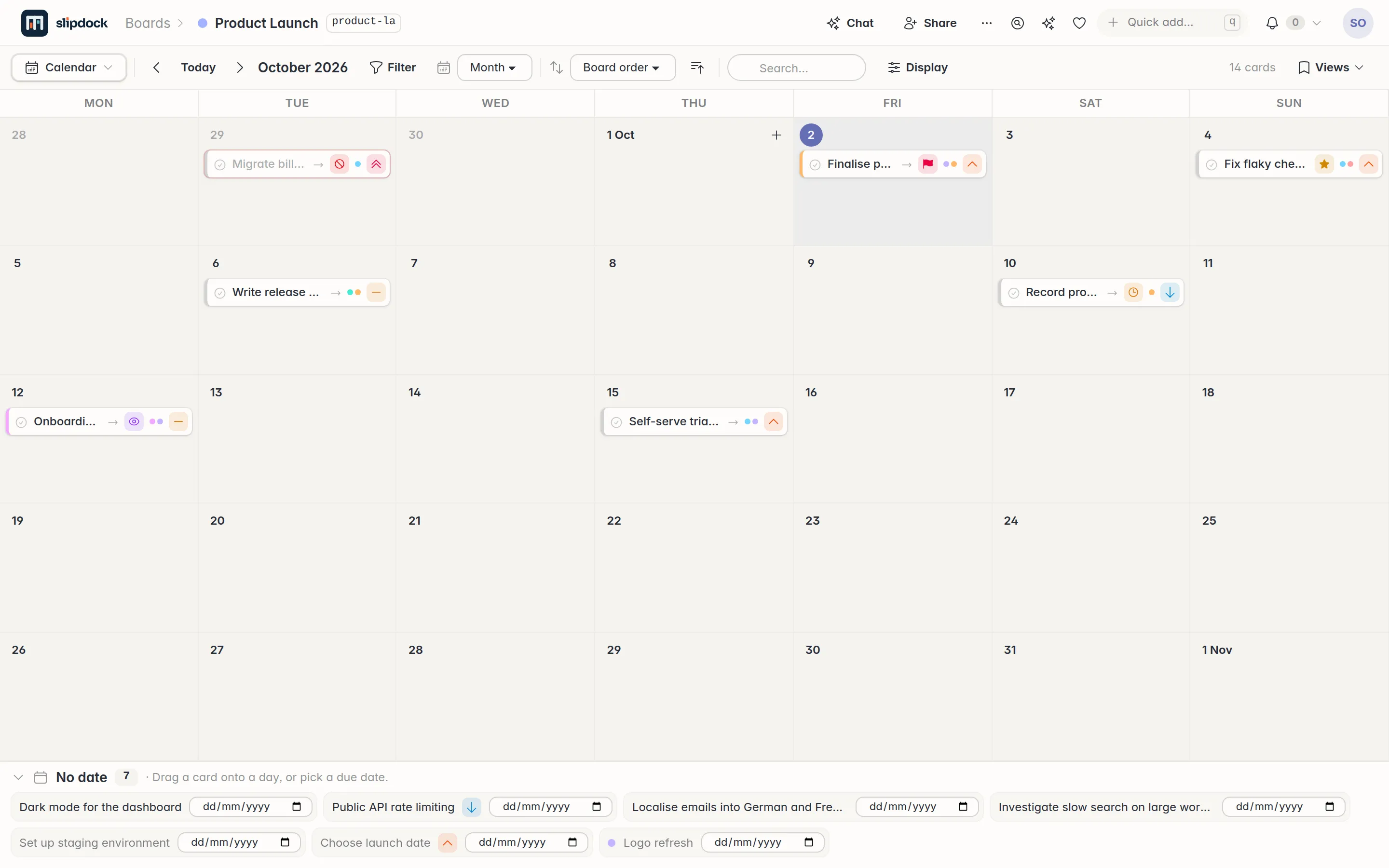Screen dimensions: 1389x868
Task: Open the Month range dropdown
Action: 494,68
